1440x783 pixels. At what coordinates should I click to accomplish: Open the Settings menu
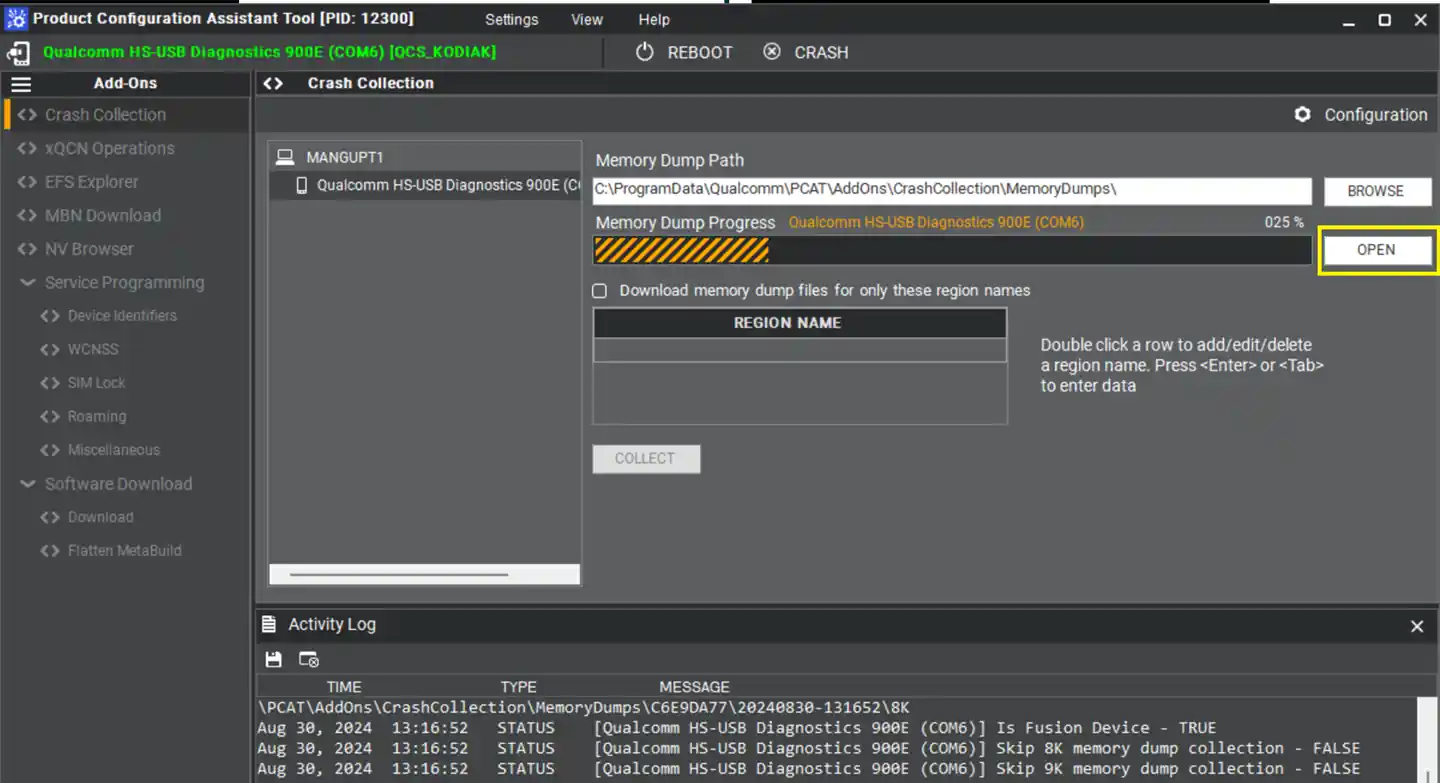point(511,19)
